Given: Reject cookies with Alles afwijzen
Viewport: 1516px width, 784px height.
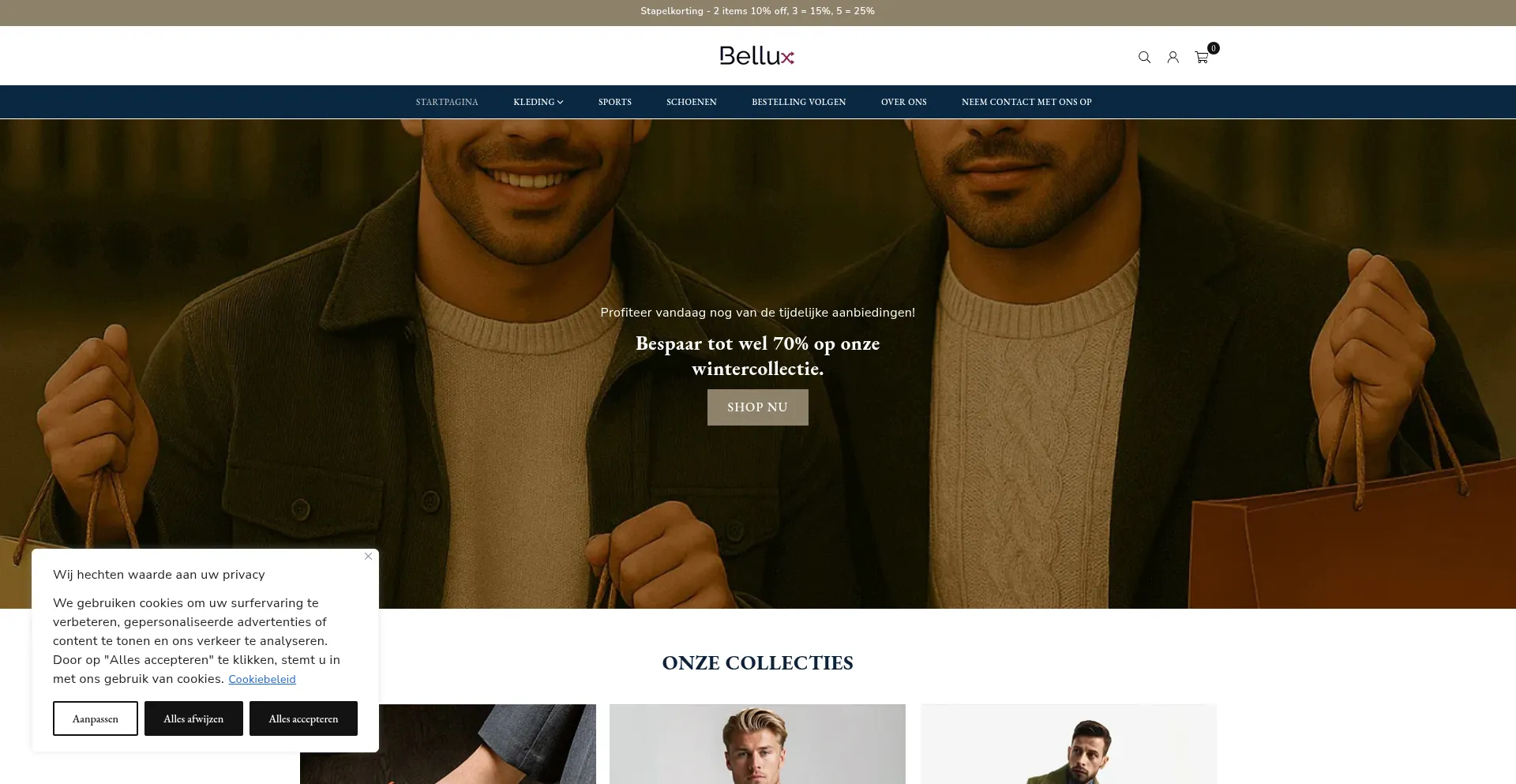Looking at the screenshot, I should (x=193, y=718).
